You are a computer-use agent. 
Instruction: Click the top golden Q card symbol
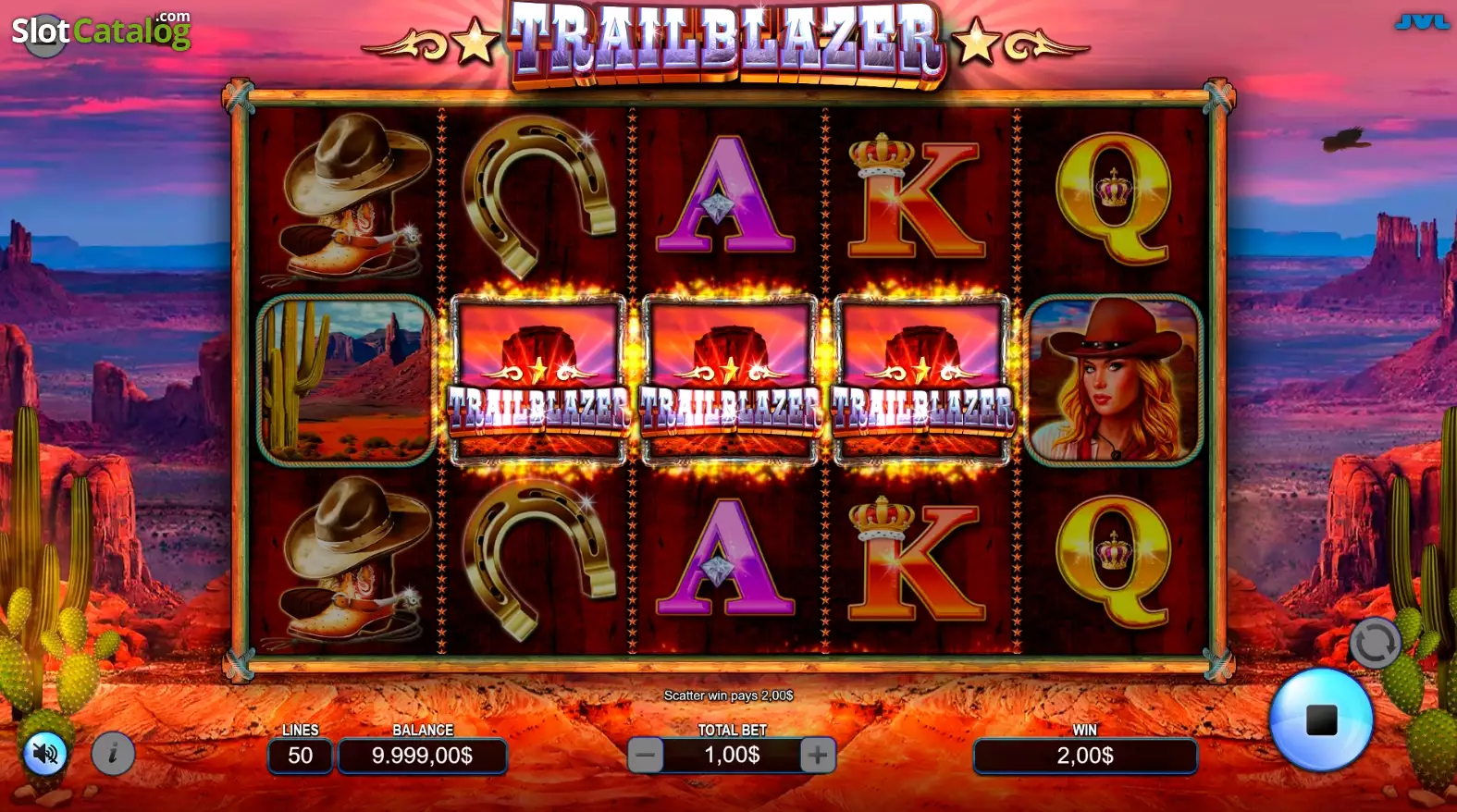(1114, 198)
